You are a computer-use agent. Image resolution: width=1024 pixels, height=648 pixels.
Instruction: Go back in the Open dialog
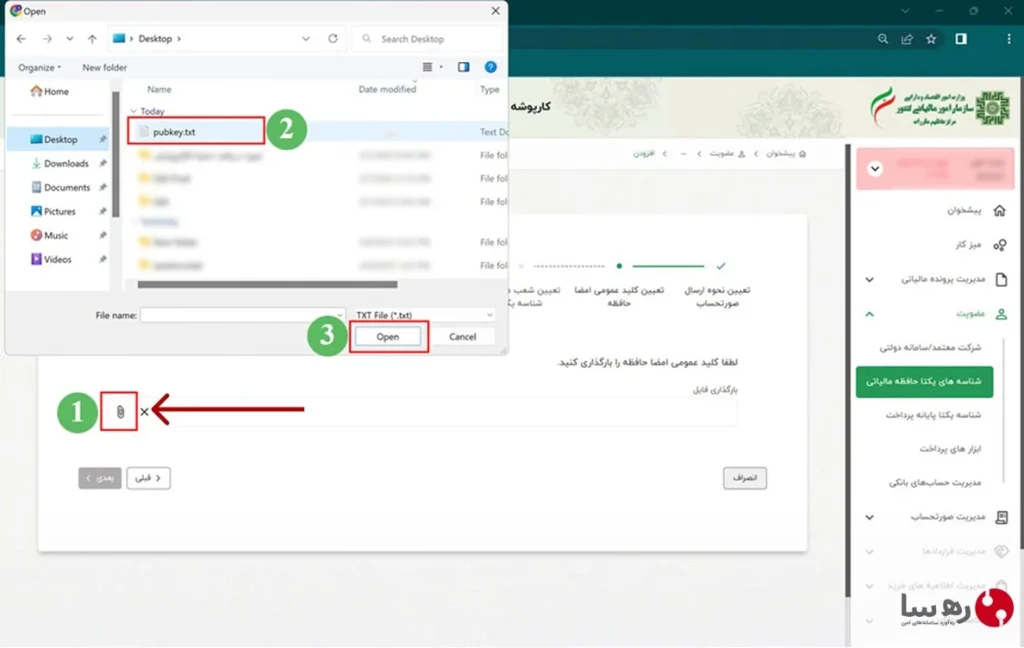pyautogui.click(x=21, y=39)
